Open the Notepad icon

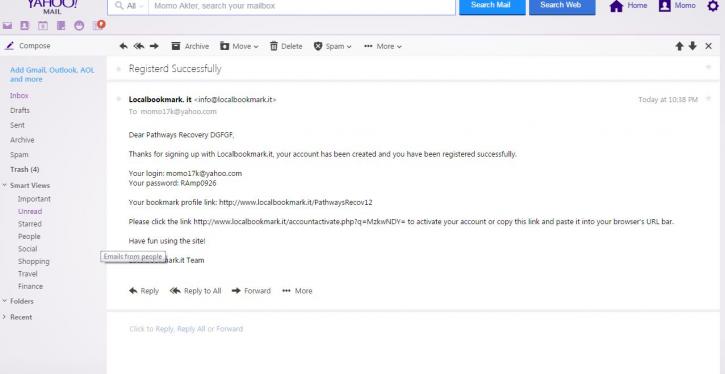[x=61, y=26]
